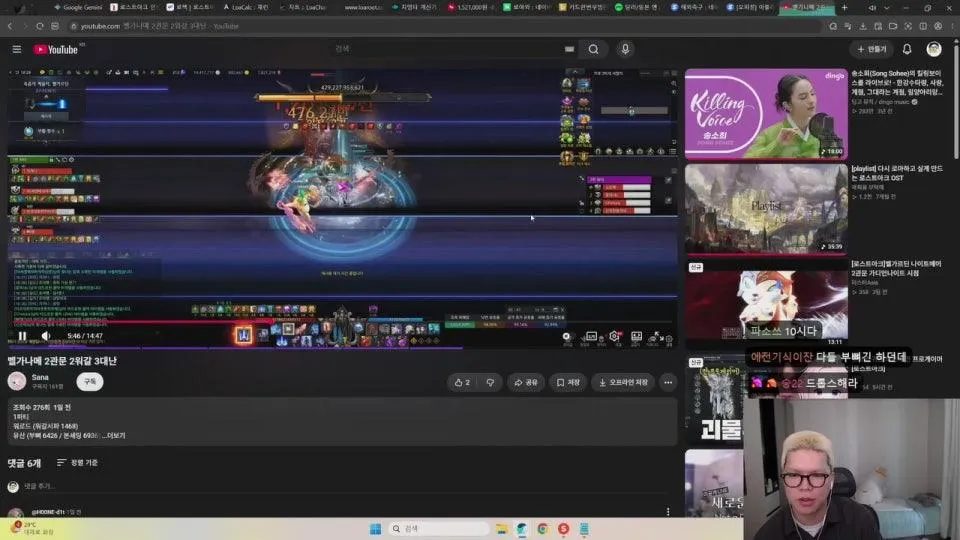The height and width of the screenshot is (540, 960).
Task: Open the Sana channel avatar
Action: (x=17, y=381)
